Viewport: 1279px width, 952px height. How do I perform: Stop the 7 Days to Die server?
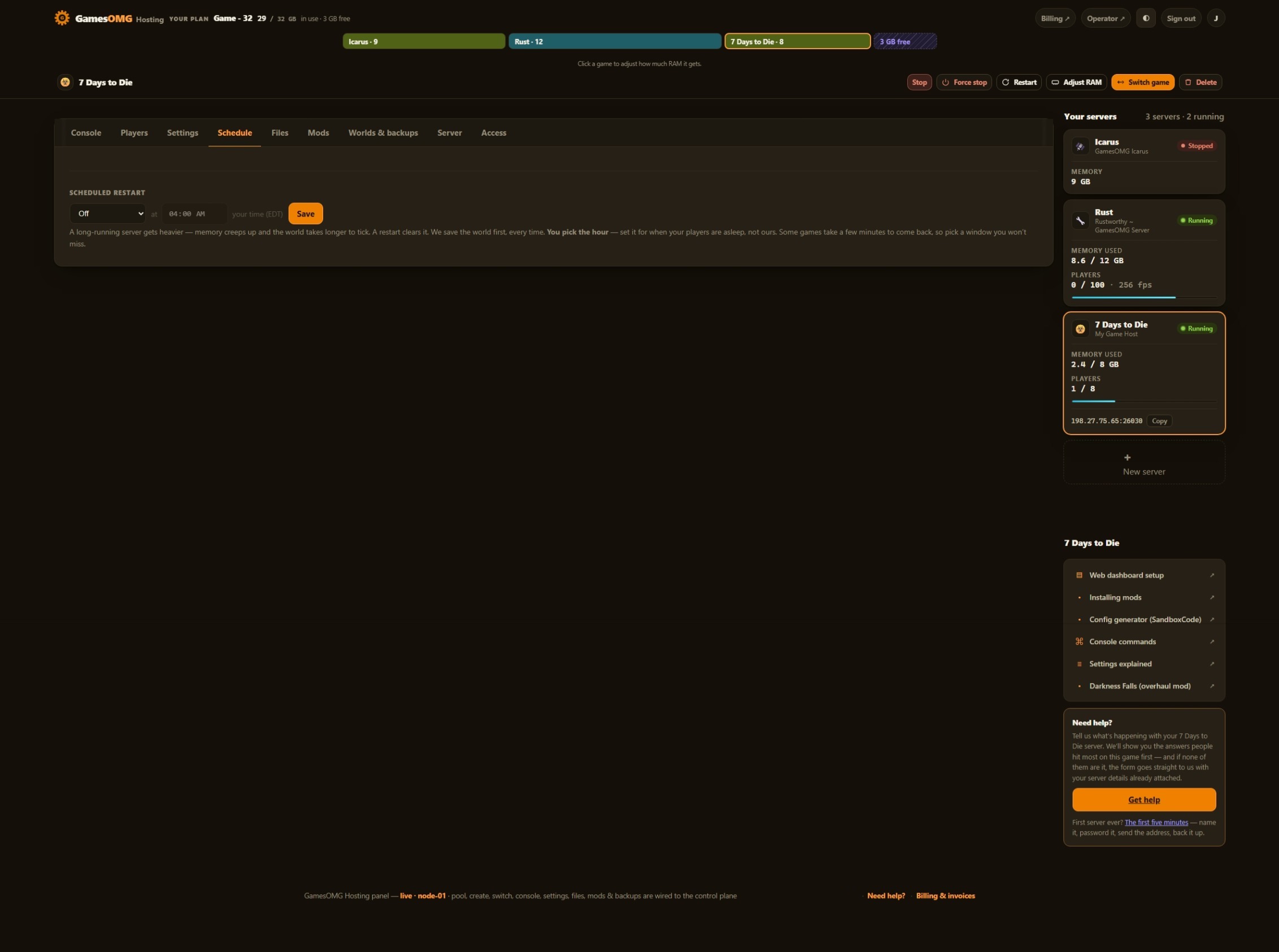coord(919,82)
